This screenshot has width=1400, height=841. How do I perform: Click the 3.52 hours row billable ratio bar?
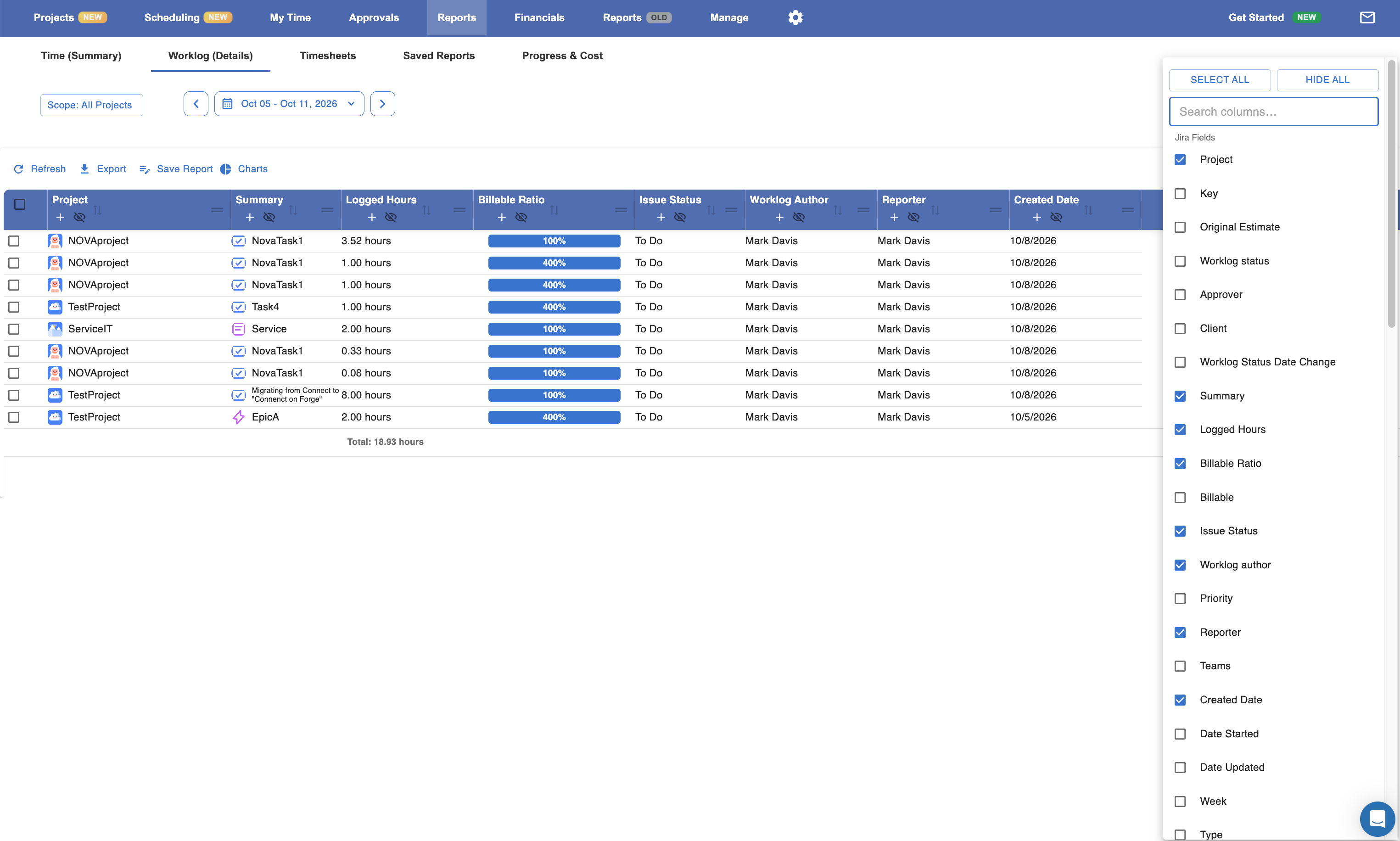[x=554, y=241]
